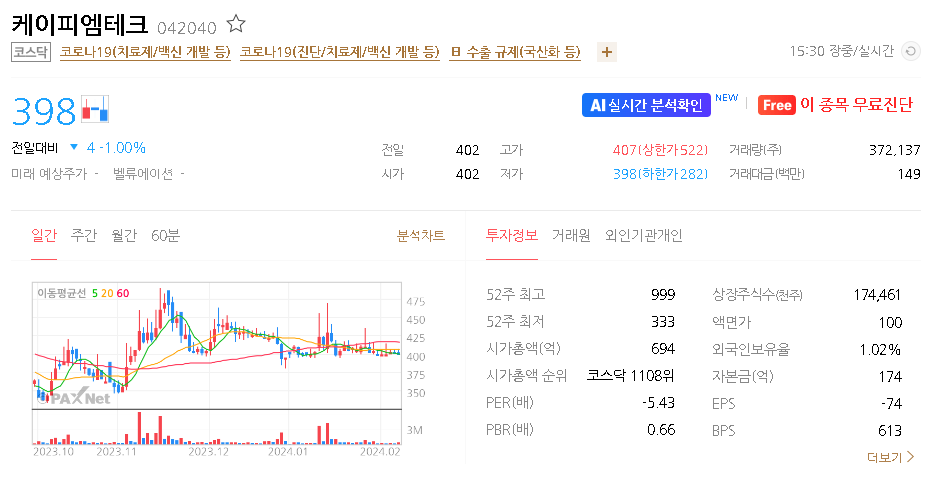Click the 이동평균선 5 20 60 legend
This screenshot has width=932, height=482.
83,293
